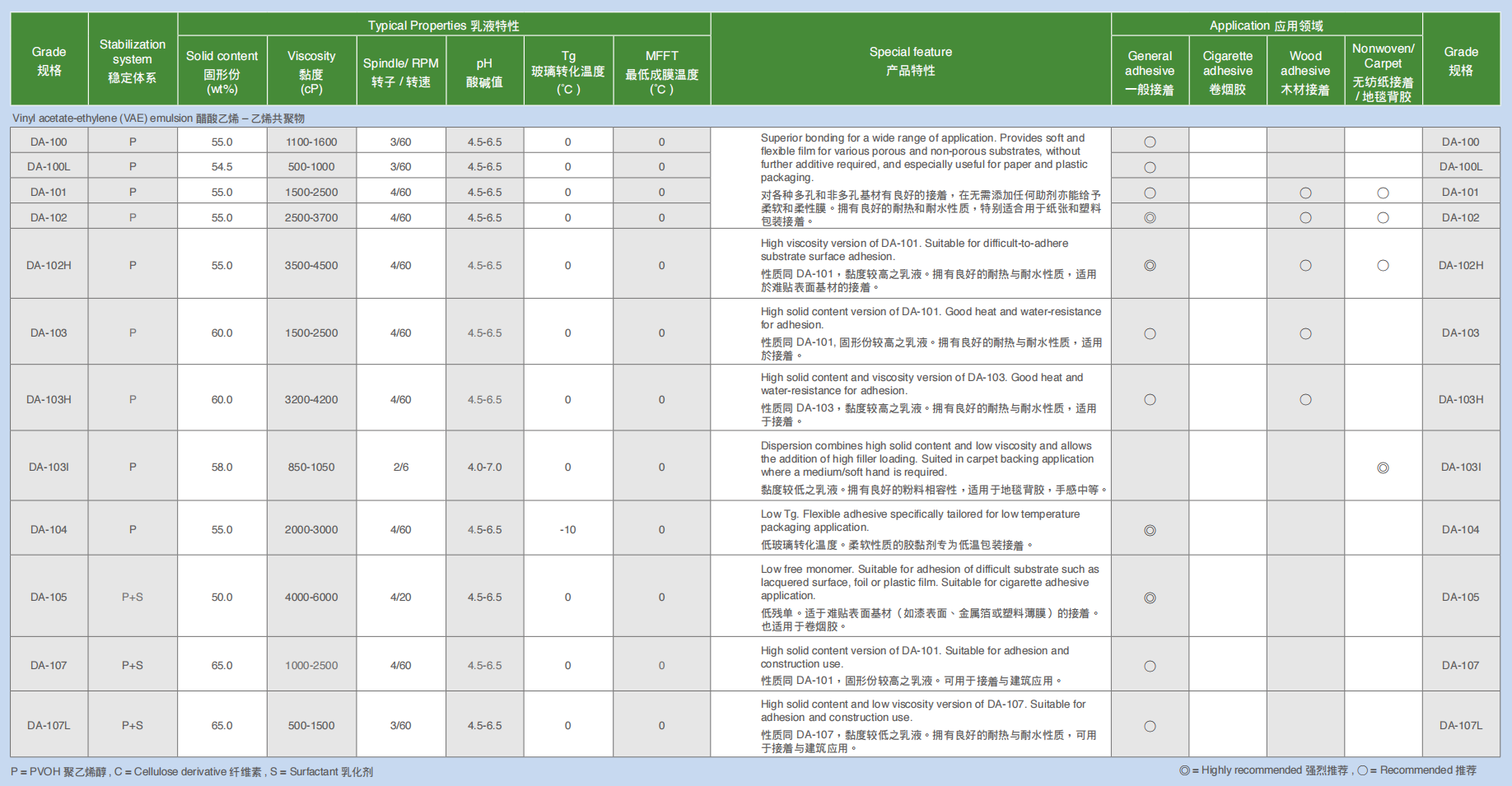
Task: Select the General adhesive circle for DA-107L
Action: pos(1150,727)
